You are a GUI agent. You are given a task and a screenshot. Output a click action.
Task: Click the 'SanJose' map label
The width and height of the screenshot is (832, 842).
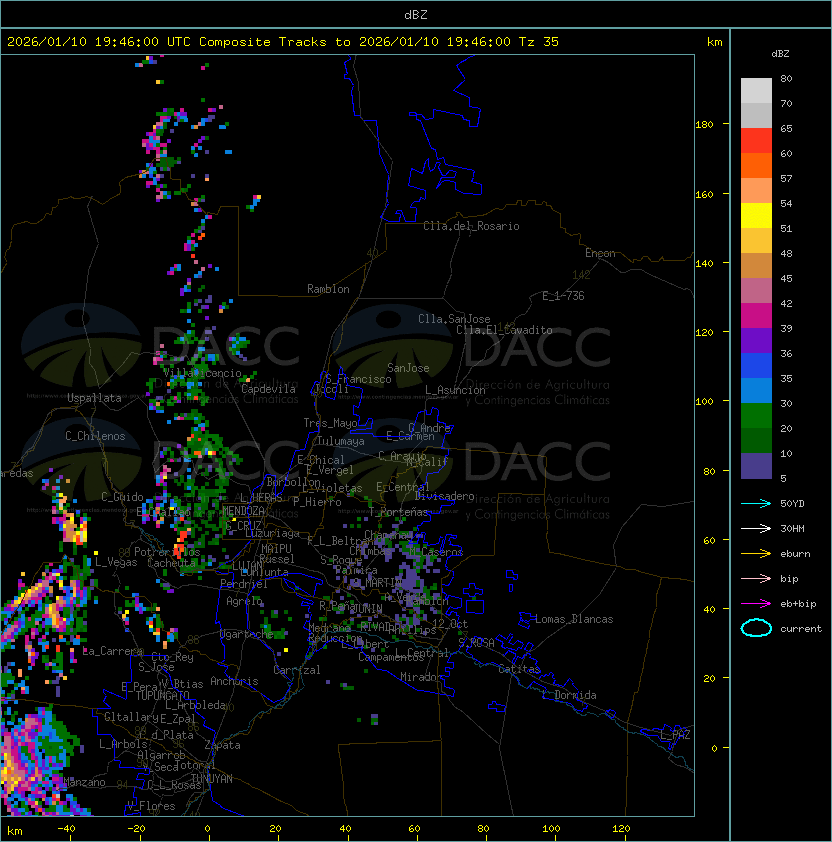tap(408, 368)
